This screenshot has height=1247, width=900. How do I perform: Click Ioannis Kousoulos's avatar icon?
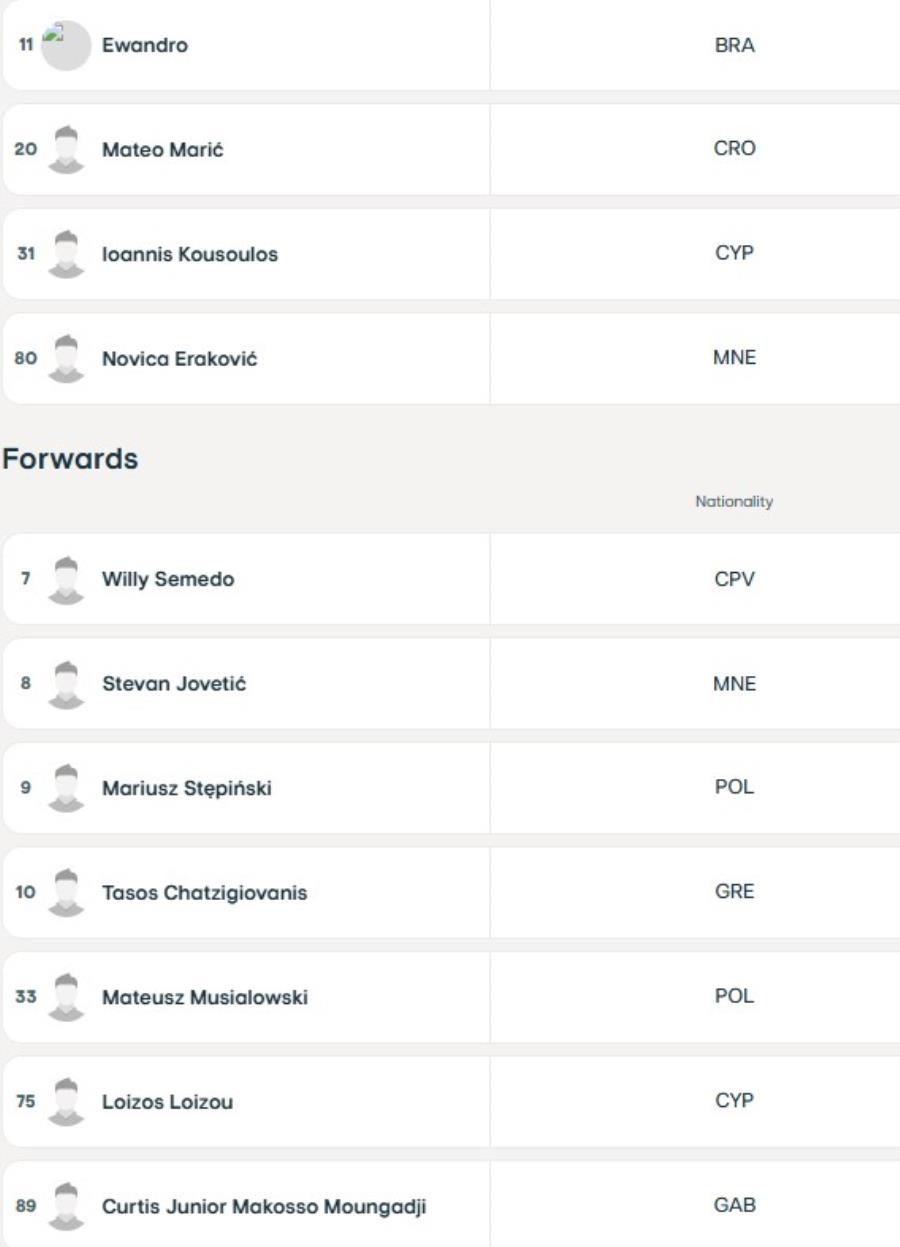click(x=66, y=254)
